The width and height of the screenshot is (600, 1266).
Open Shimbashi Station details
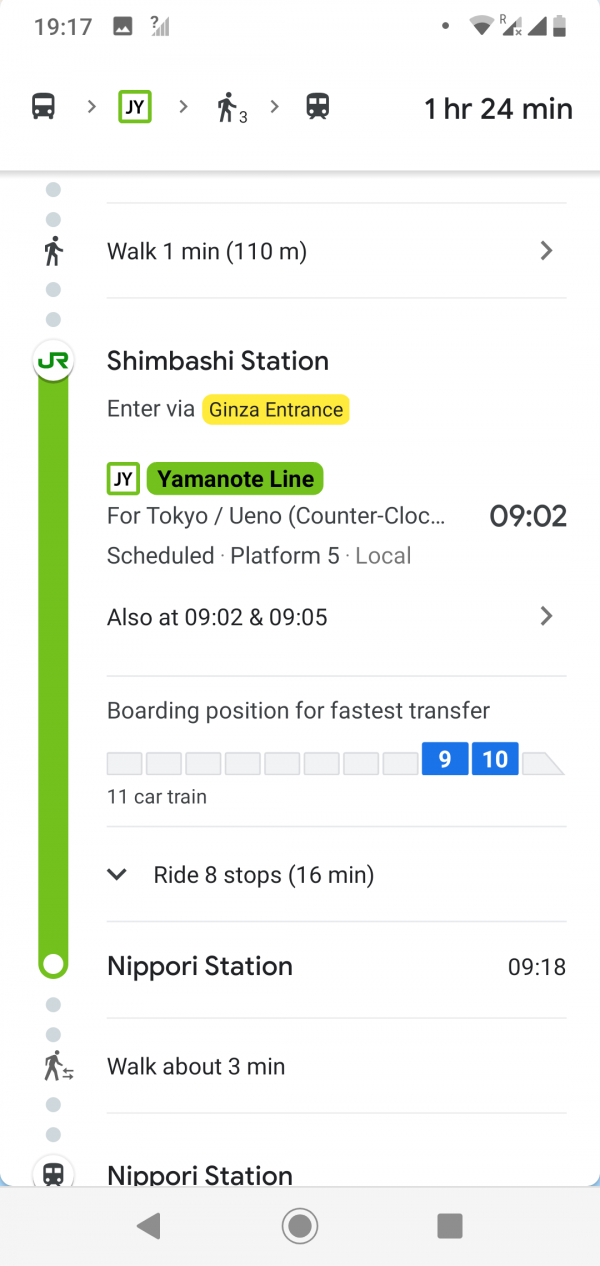coord(218,361)
